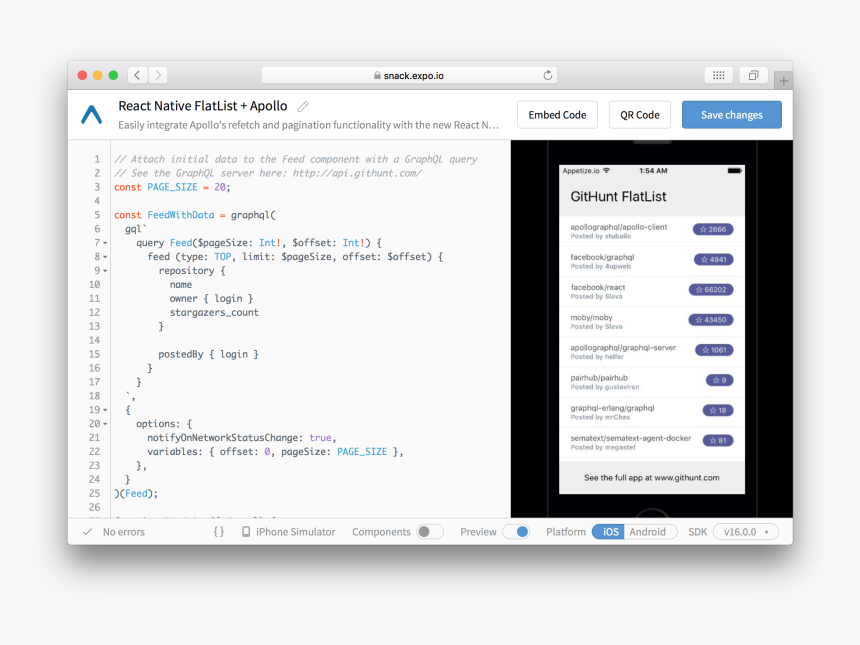This screenshot has height=645, width=860.
Task: Click postedBy { login } on line 15
Action: [x=208, y=354]
